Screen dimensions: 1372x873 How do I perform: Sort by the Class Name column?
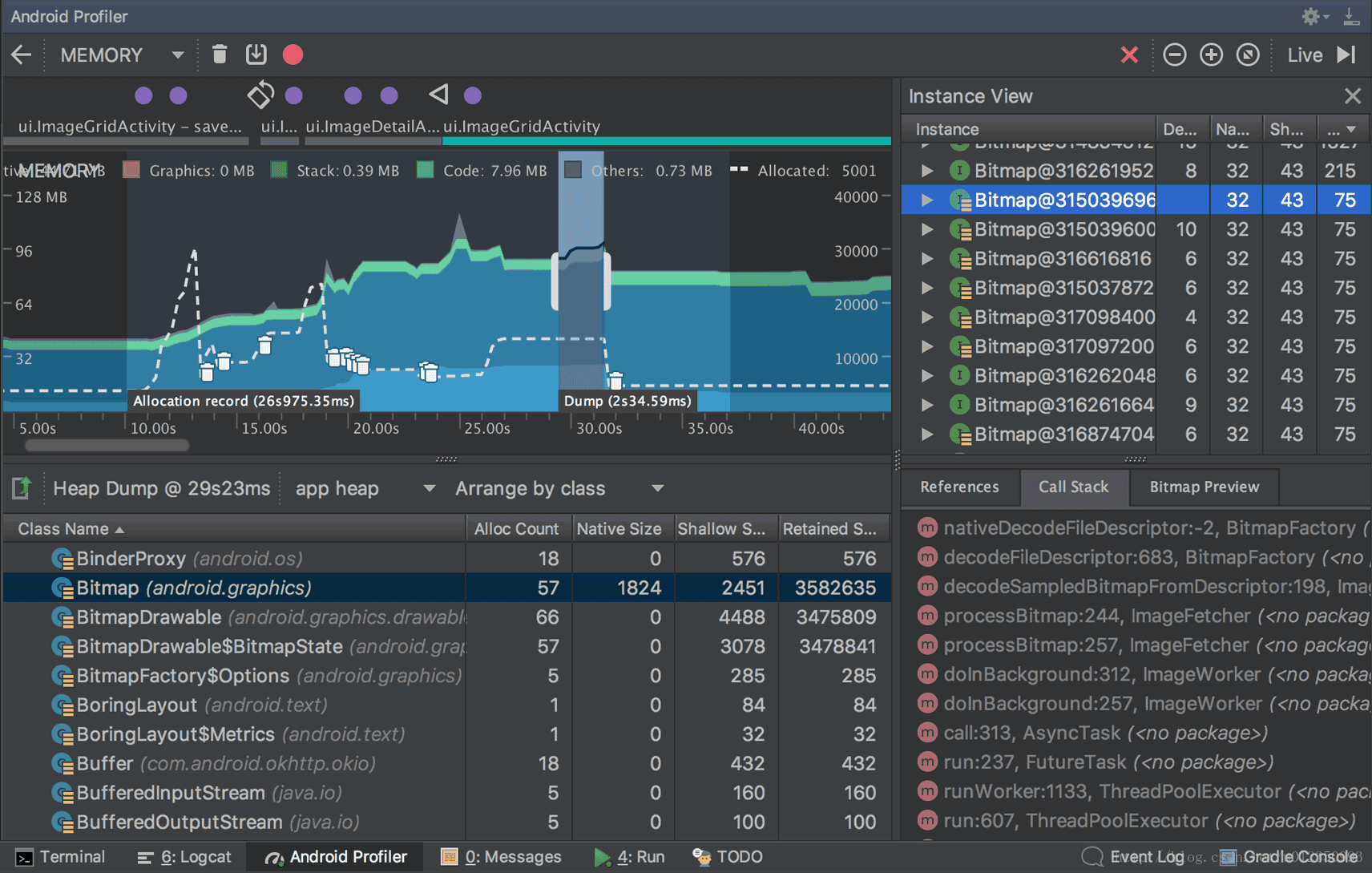coord(234,529)
